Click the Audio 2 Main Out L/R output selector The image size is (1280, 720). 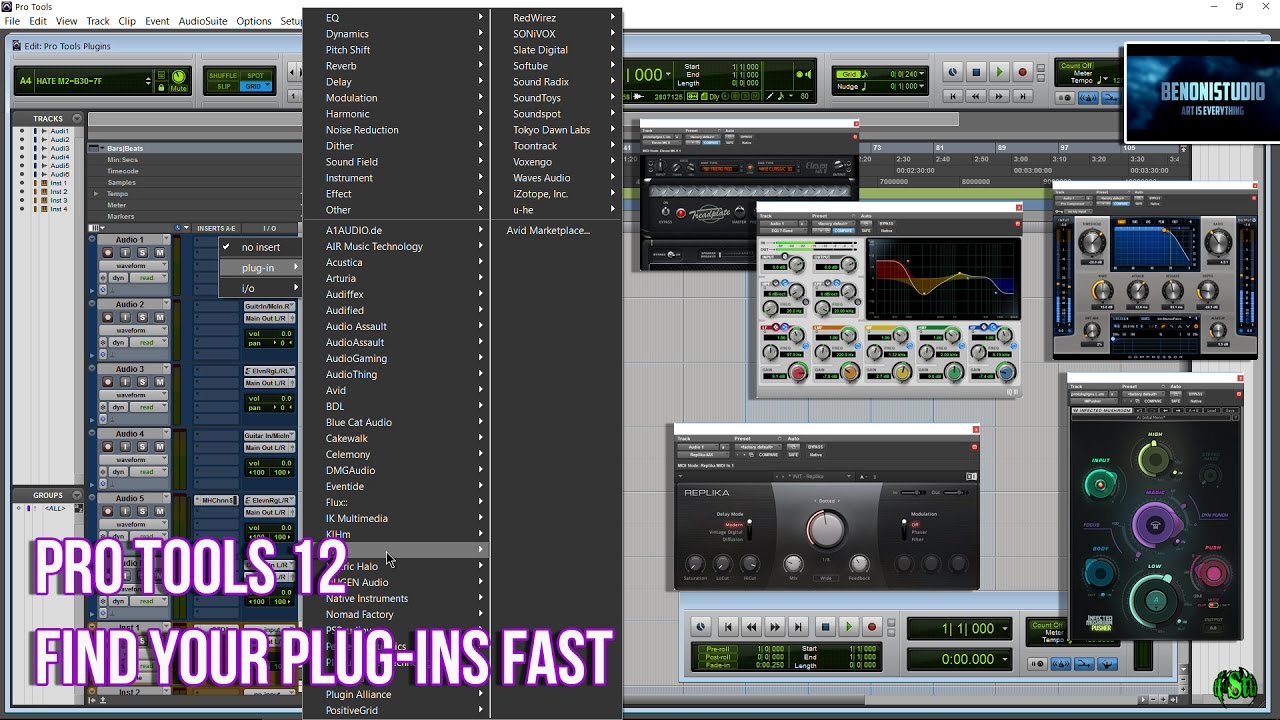pos(269,318)
